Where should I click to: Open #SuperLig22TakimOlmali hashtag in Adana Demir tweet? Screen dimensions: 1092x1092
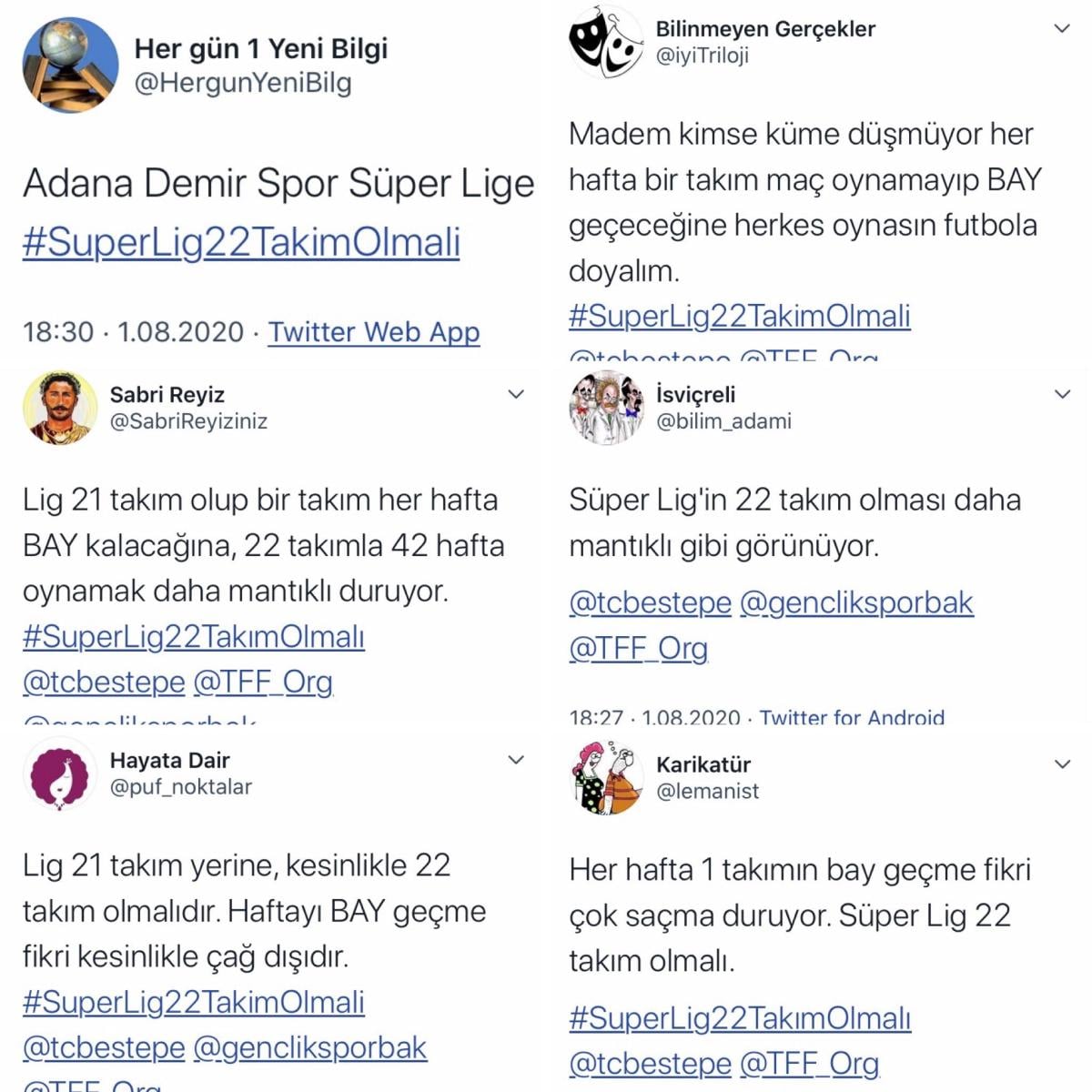coord(241,243)
